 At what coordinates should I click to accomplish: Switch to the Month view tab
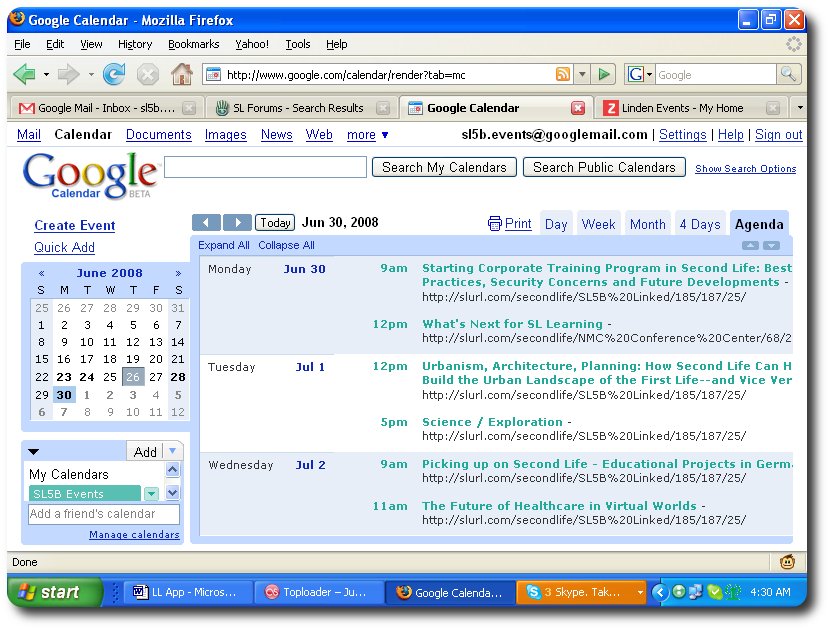647,224
